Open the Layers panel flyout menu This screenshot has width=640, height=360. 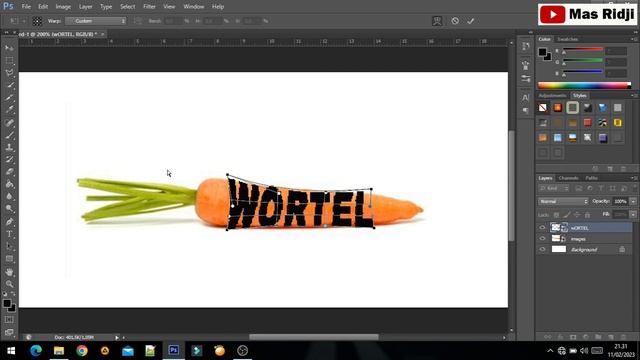[634, 178]
